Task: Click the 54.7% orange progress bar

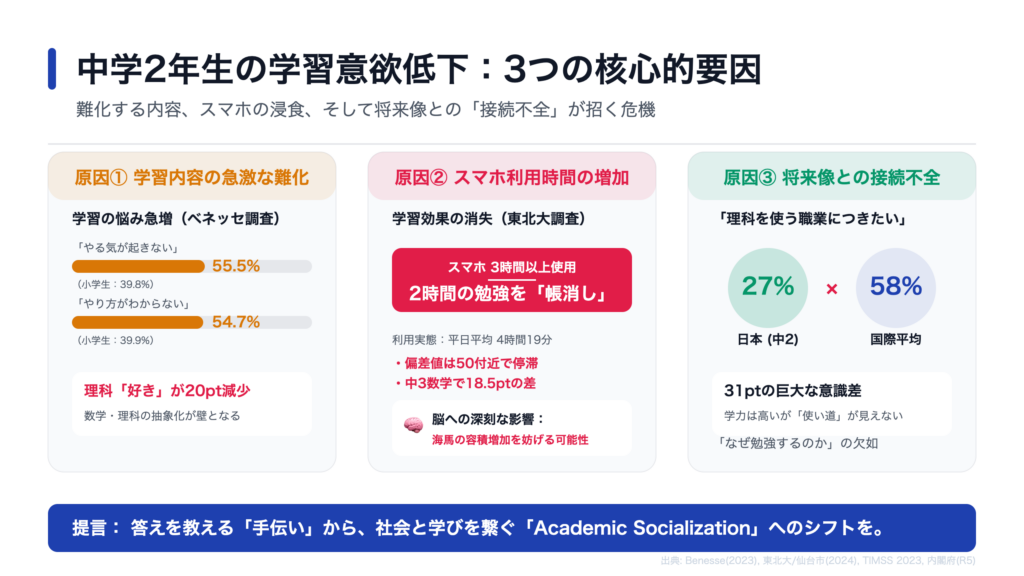Action: [138, 322]
